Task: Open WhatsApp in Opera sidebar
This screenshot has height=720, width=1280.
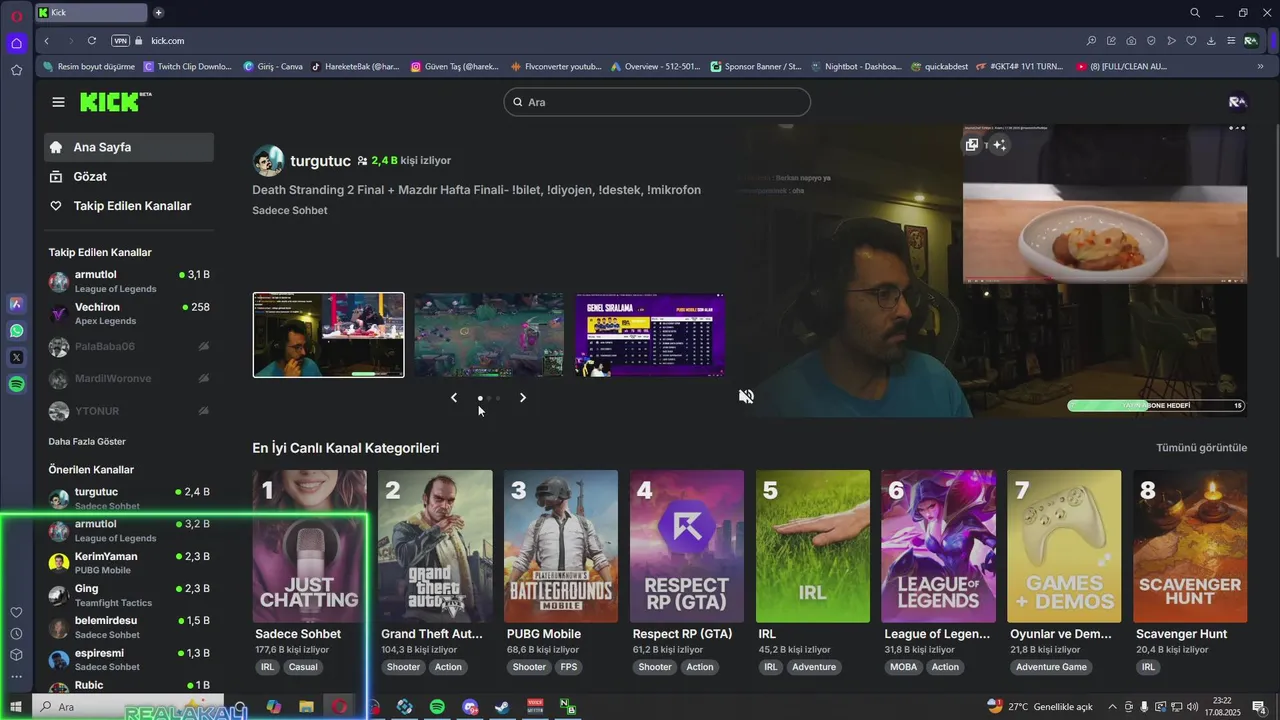Action: coord(16,330)
